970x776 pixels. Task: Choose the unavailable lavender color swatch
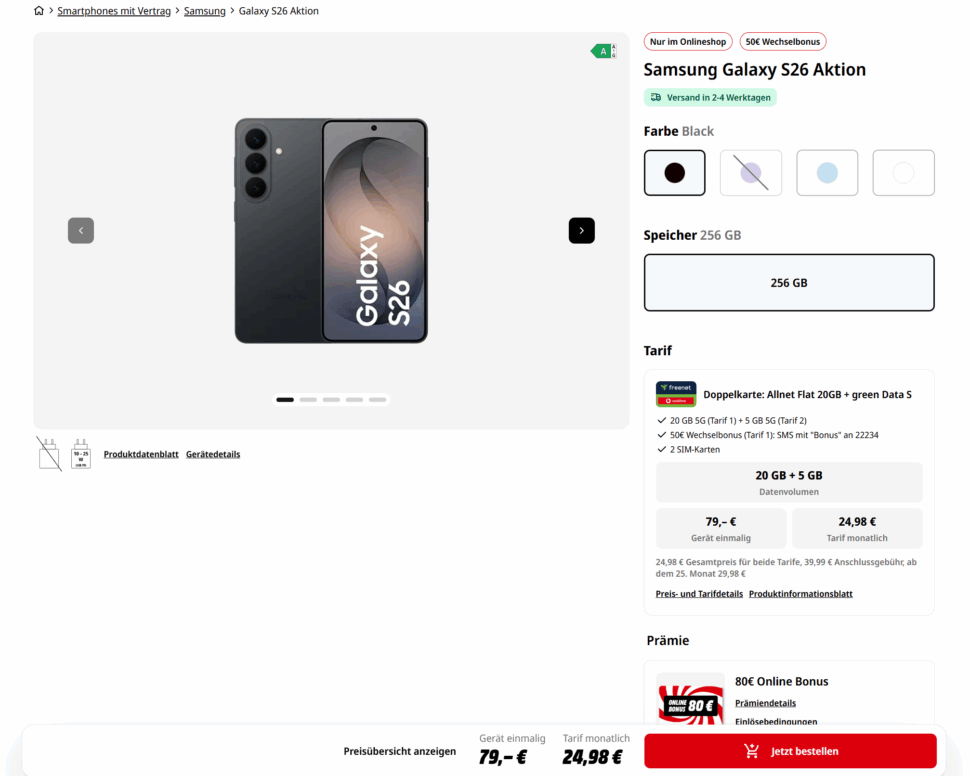pyautogui.click(x=751, y=173)
